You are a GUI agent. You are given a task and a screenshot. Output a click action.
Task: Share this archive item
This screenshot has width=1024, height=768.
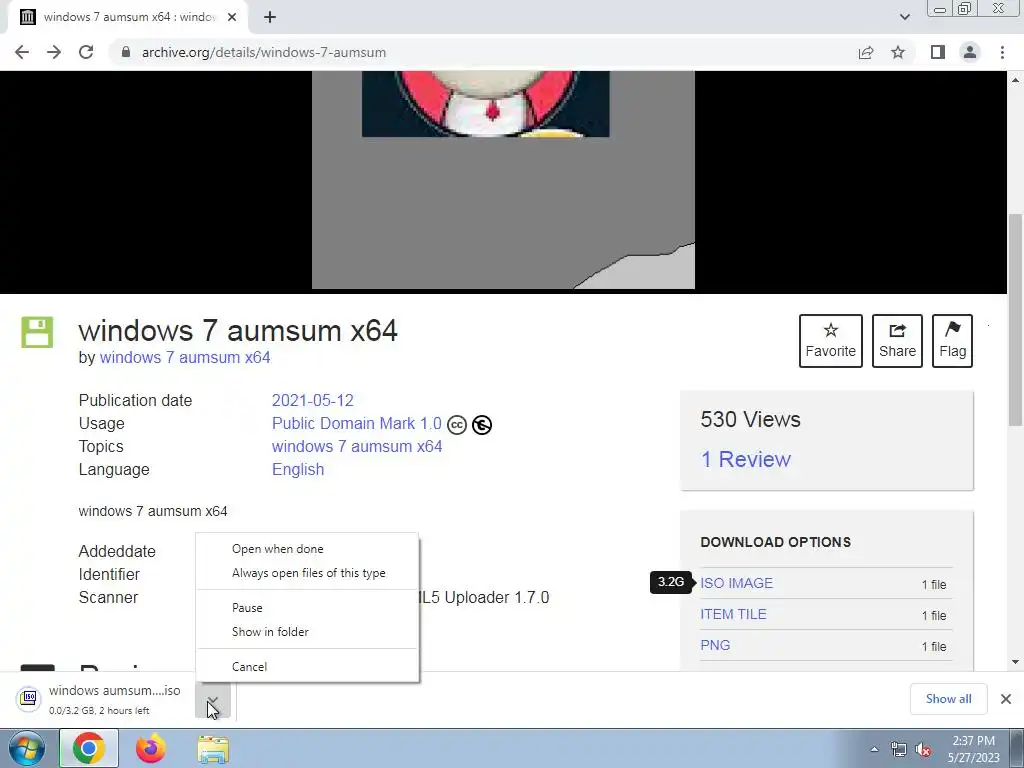click(897, 341)
